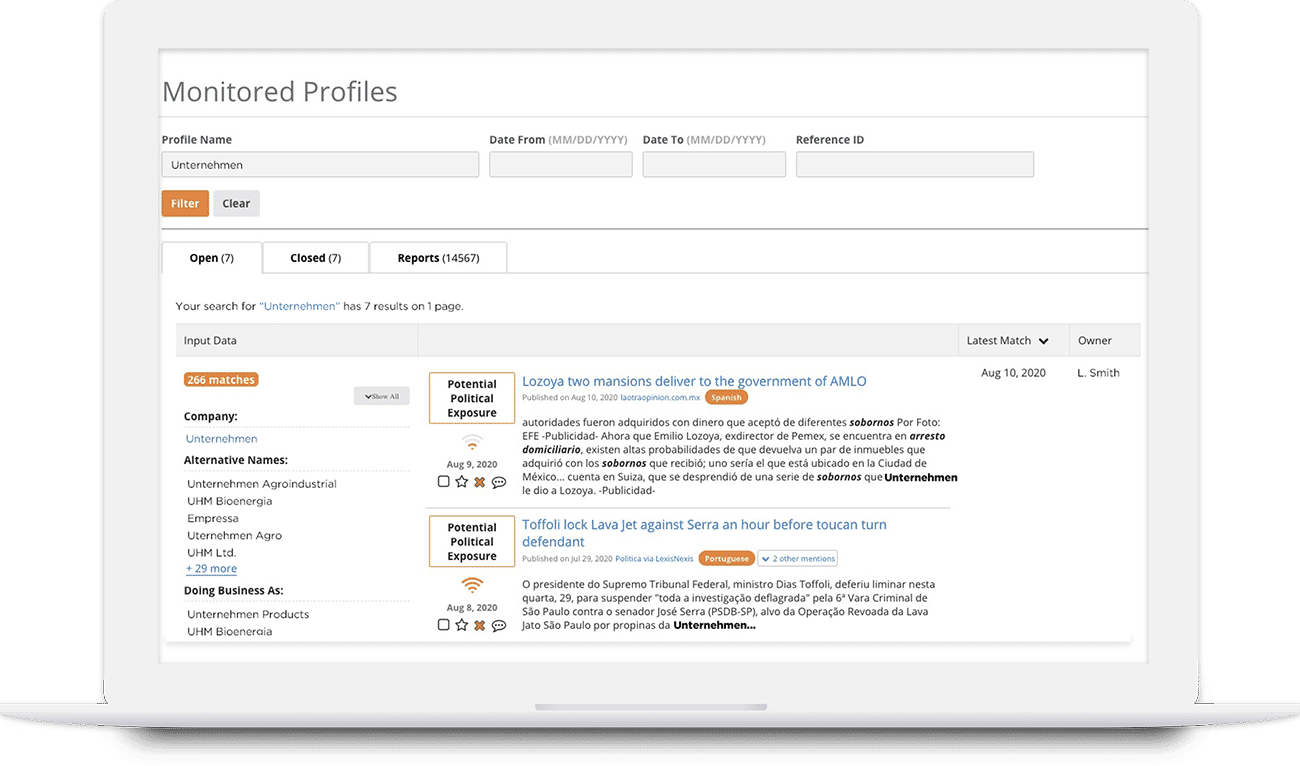Select Uternehmen Agro alternative name
1300x766 pixels.
(235, 536)
